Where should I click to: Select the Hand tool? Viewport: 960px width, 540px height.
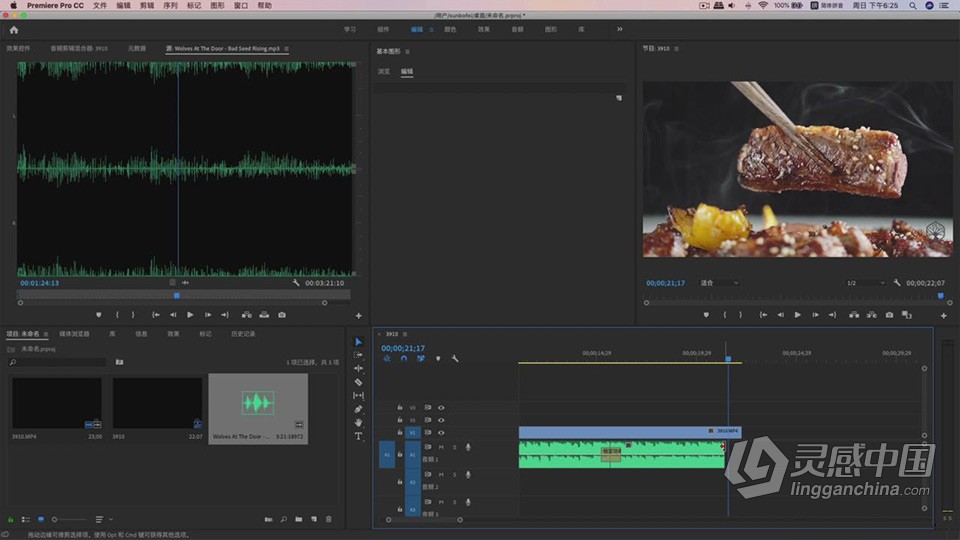point(358,422)
